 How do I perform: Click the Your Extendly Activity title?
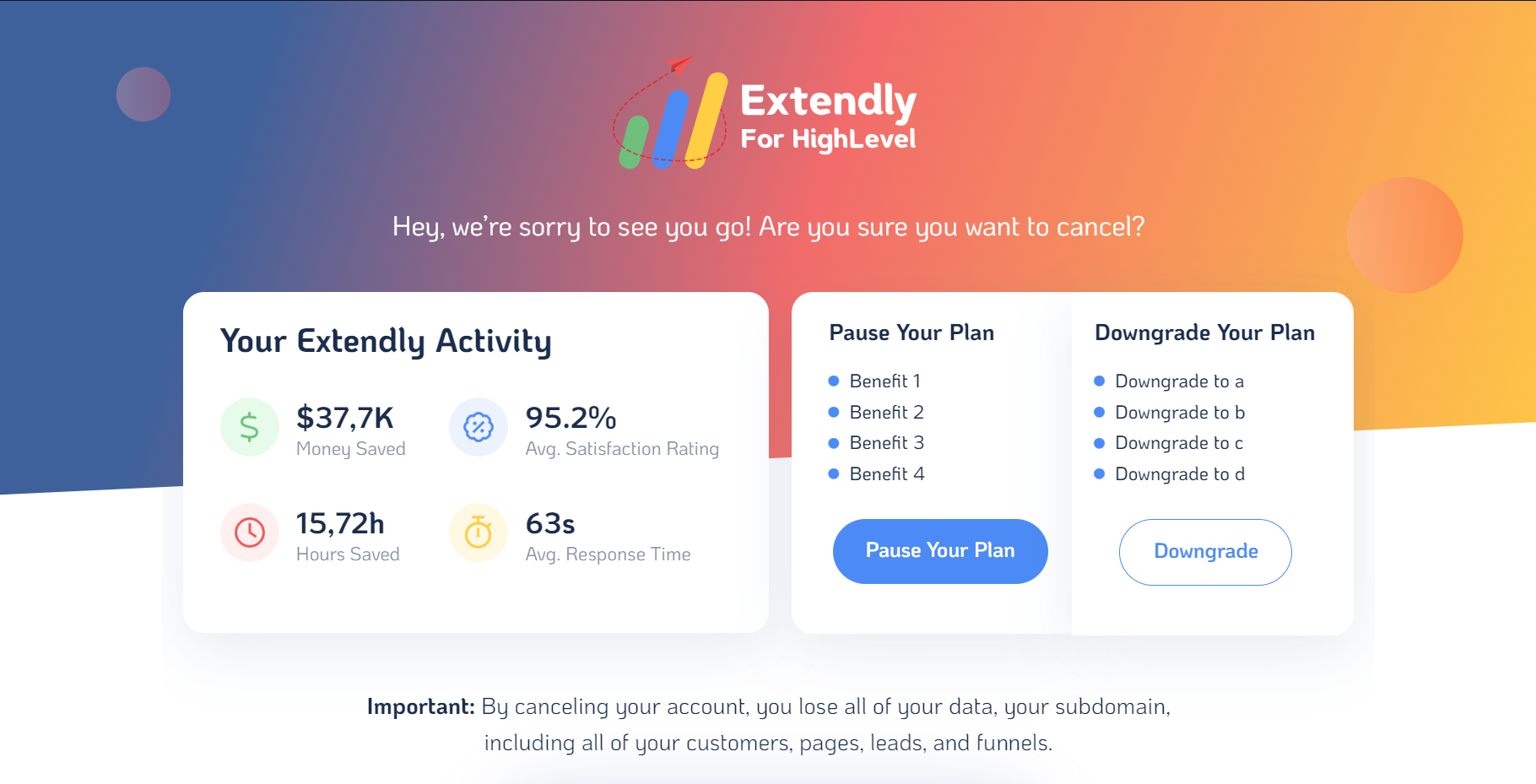coord(386,341)
